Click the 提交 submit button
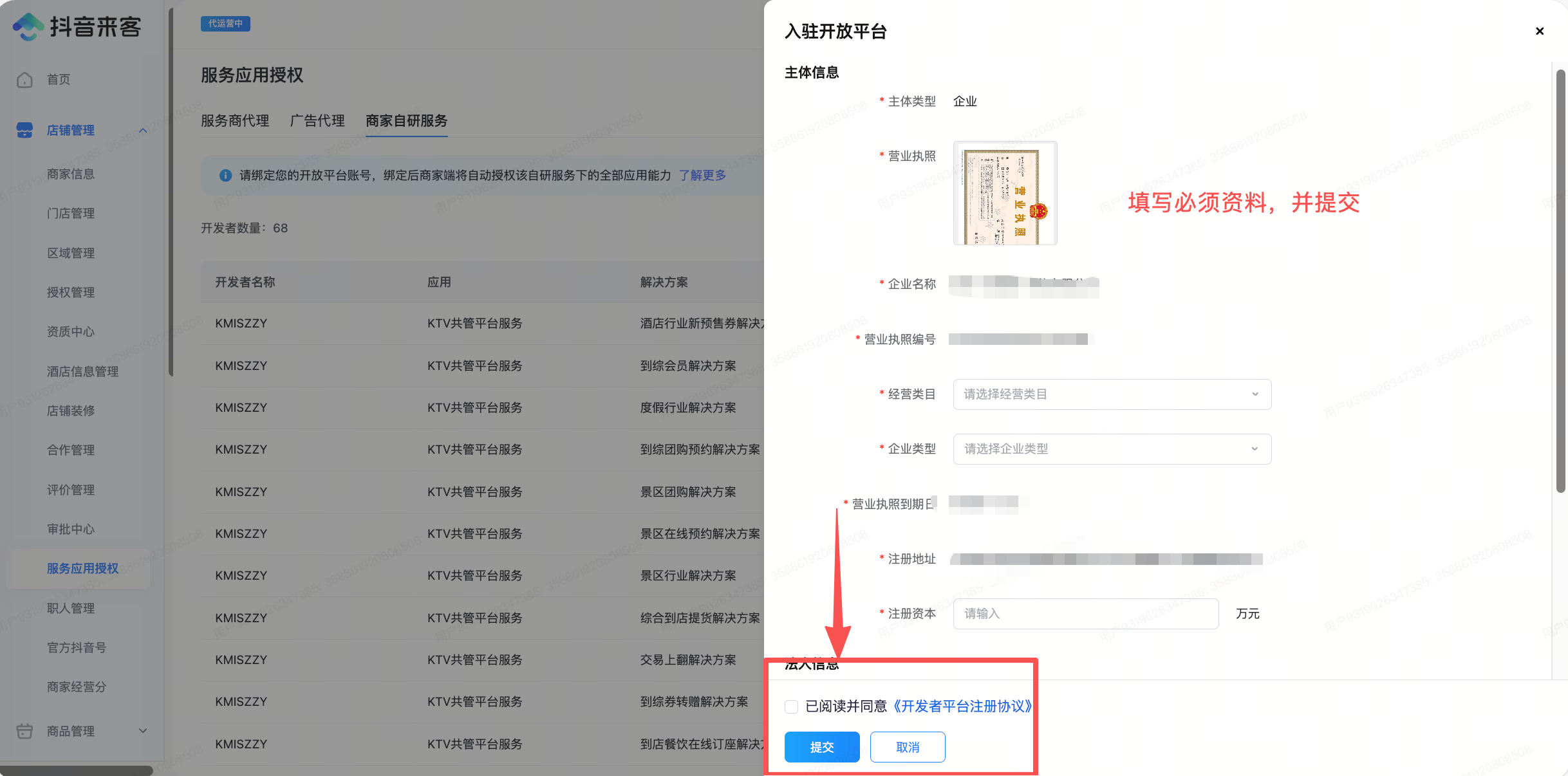The width and height of the screenshot is (1568, 776). coord(821,747)
